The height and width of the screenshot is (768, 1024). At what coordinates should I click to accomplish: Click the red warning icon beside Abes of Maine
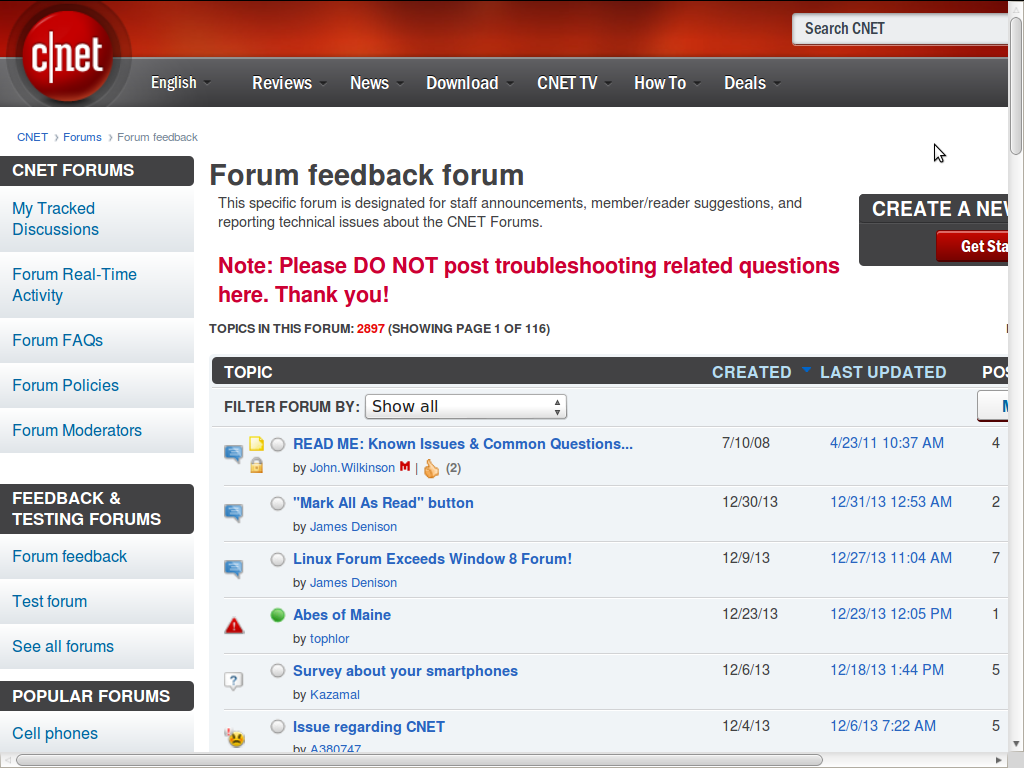click(234, 626)
